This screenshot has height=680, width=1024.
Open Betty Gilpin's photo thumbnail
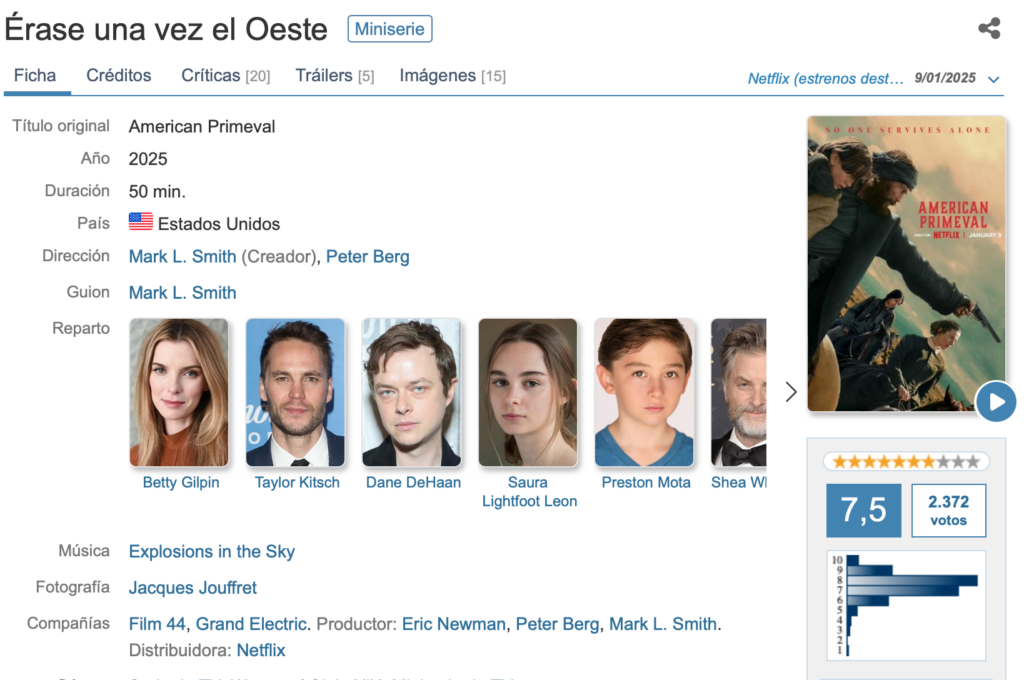(x=180, y=392)
